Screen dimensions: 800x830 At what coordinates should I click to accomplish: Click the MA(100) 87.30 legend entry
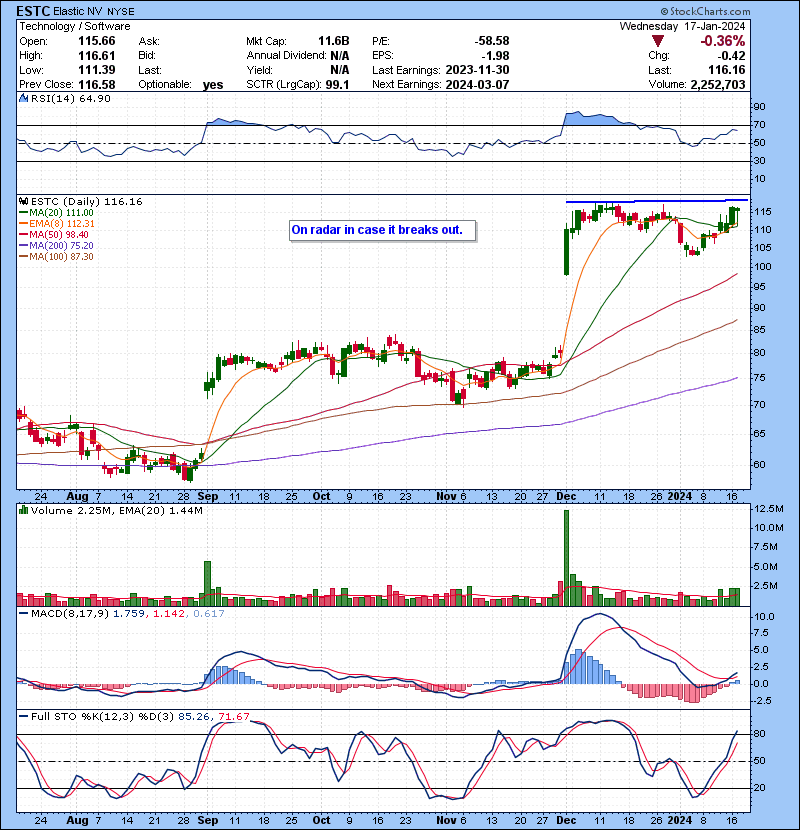56,257
